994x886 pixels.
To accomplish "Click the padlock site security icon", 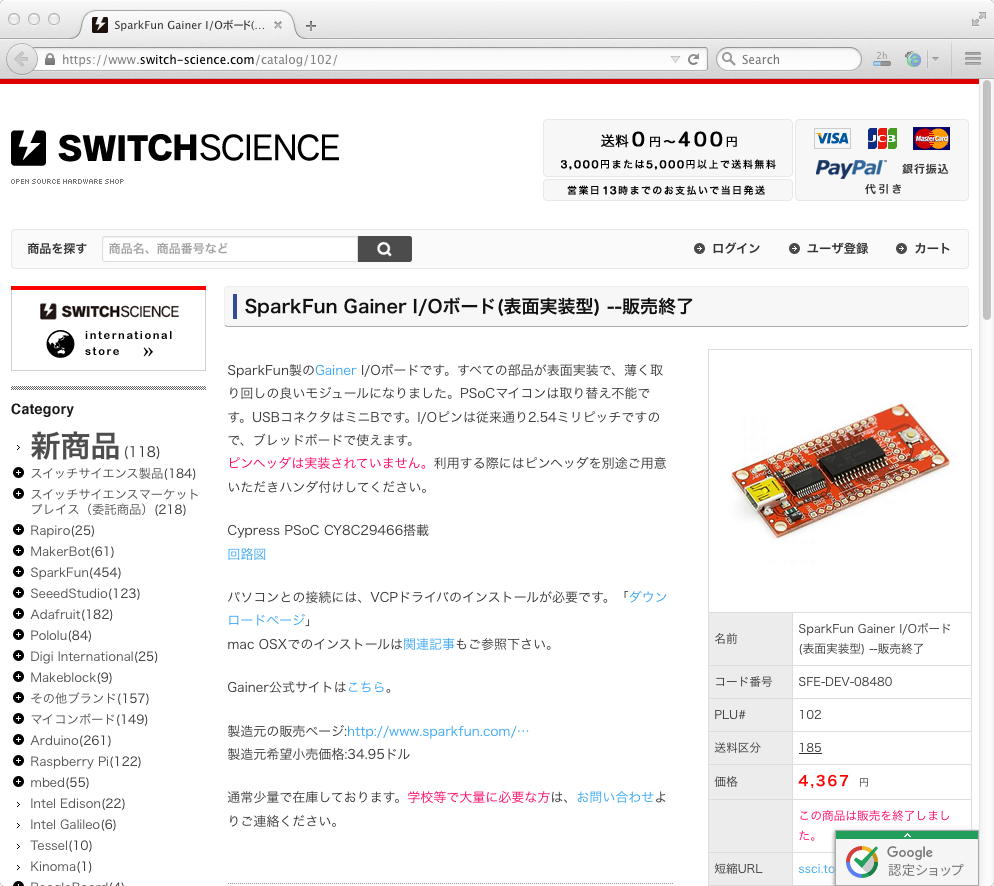I will [x=49, y=59].
